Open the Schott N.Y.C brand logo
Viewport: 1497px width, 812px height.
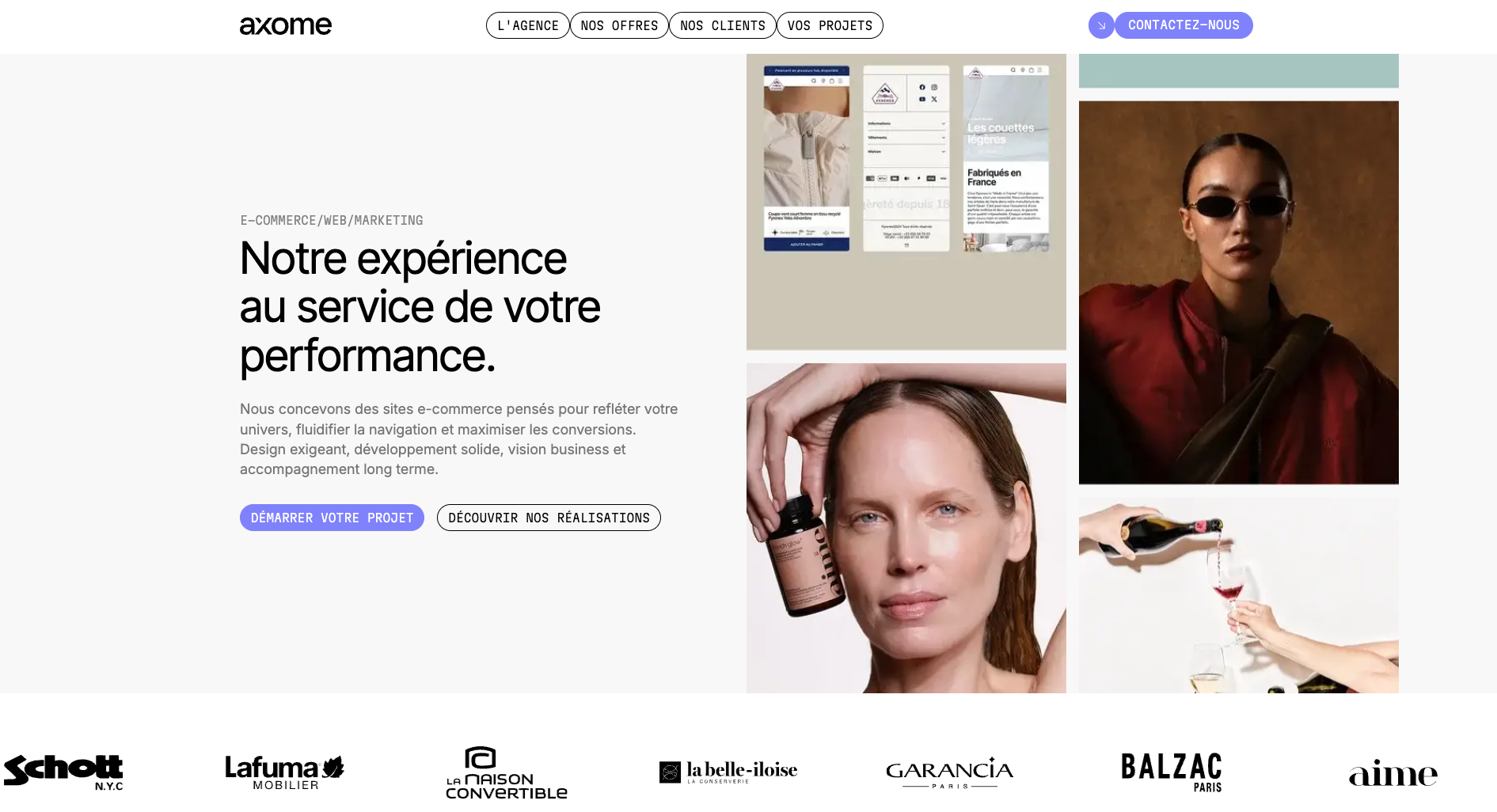(x=63, y=772)
